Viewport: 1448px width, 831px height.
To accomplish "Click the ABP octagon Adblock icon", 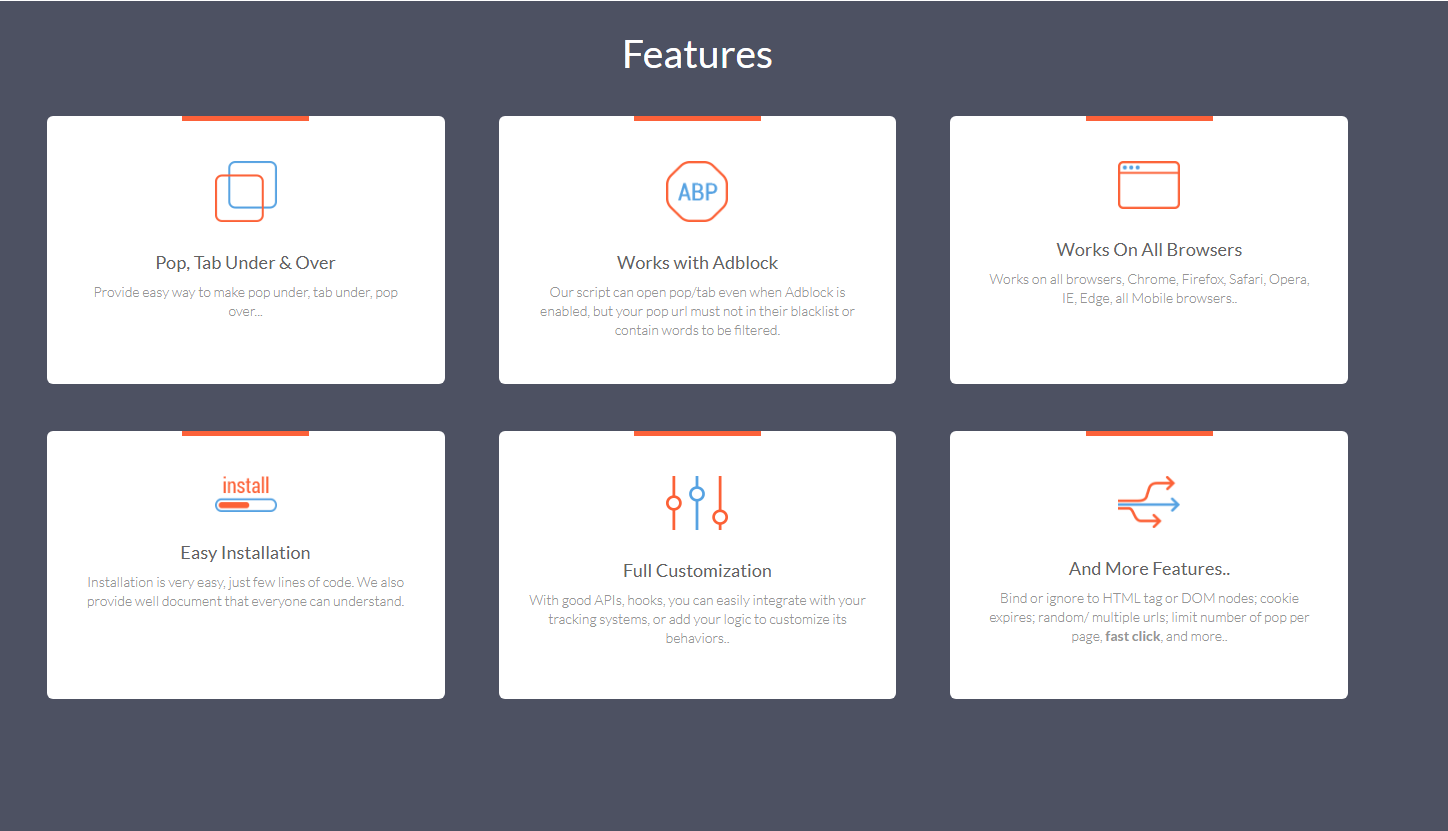I will [x=697, y=191].
